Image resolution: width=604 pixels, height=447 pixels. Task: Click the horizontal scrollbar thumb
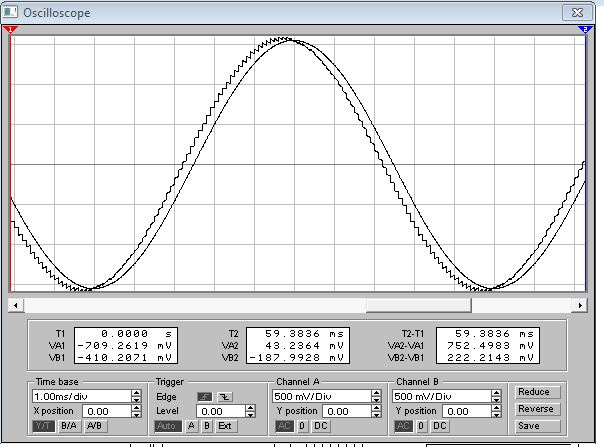point(418,305)
